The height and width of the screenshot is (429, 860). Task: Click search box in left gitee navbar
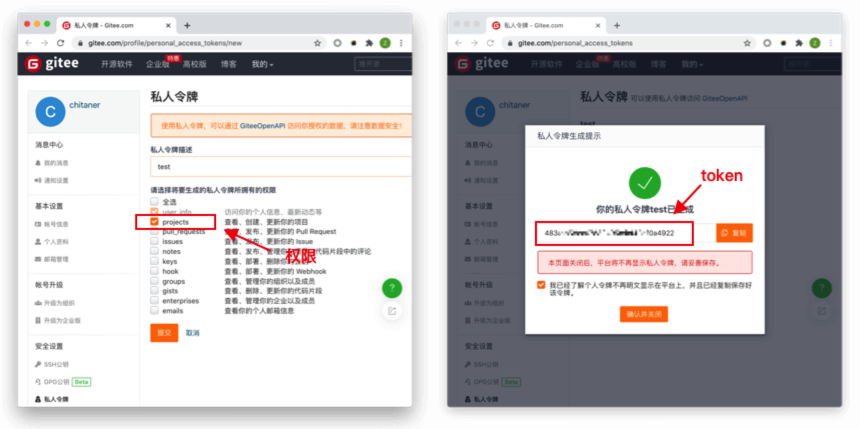[x=383, y=64]
